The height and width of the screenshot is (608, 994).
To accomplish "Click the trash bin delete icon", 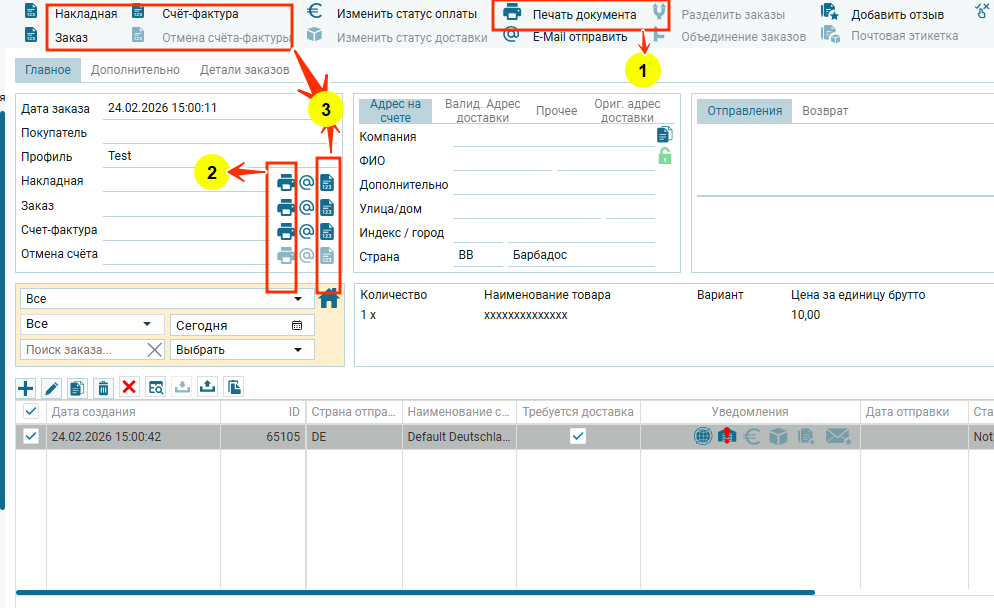I will (x=102, y=387).
